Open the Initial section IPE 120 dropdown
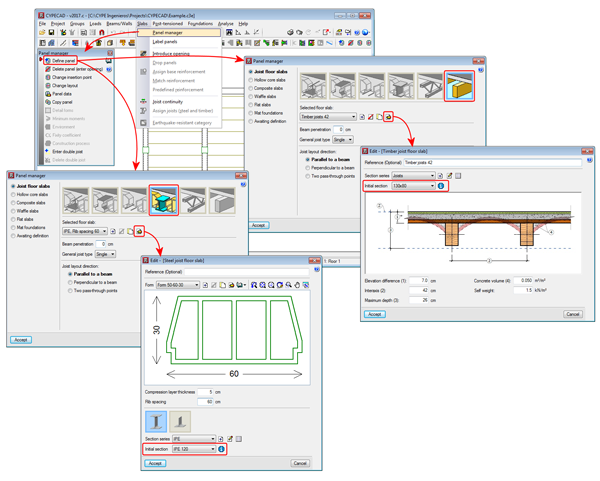 tap(193, 449)
